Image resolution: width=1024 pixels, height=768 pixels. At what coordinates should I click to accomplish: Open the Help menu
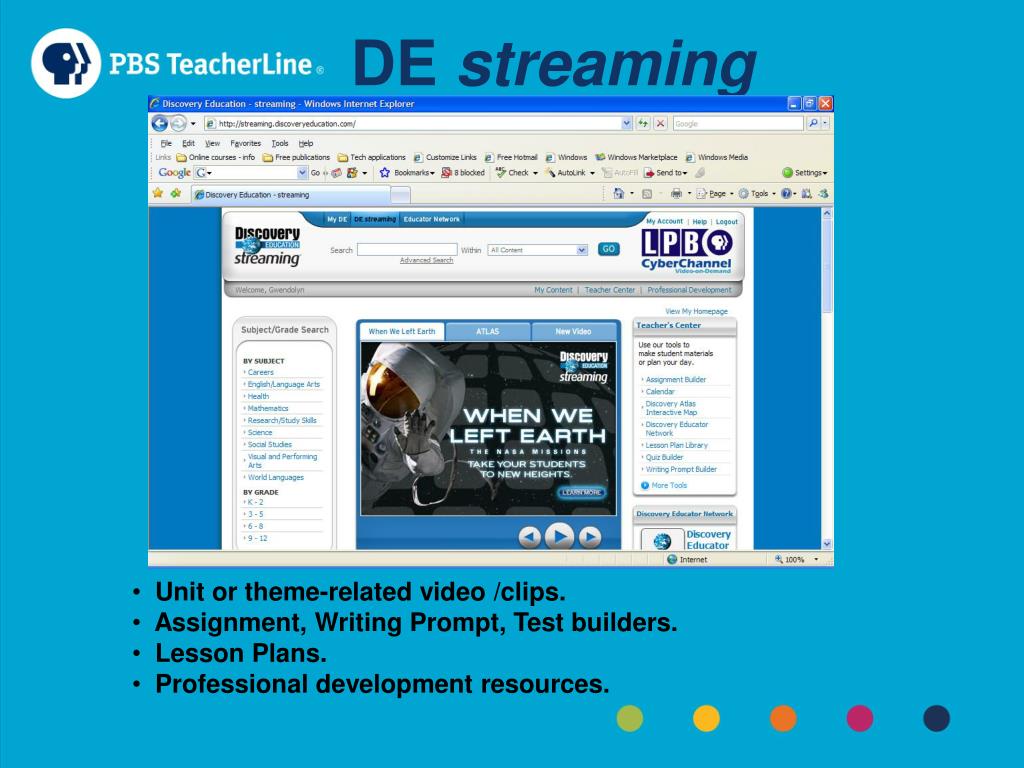click(306, 143)
